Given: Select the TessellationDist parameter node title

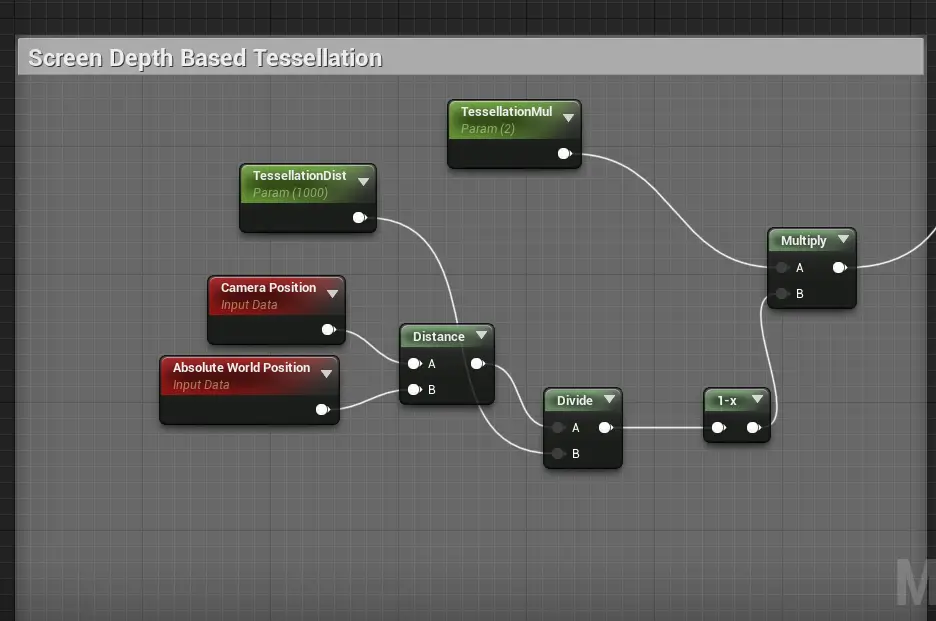Looking at the screenshot, I should 299,176.
